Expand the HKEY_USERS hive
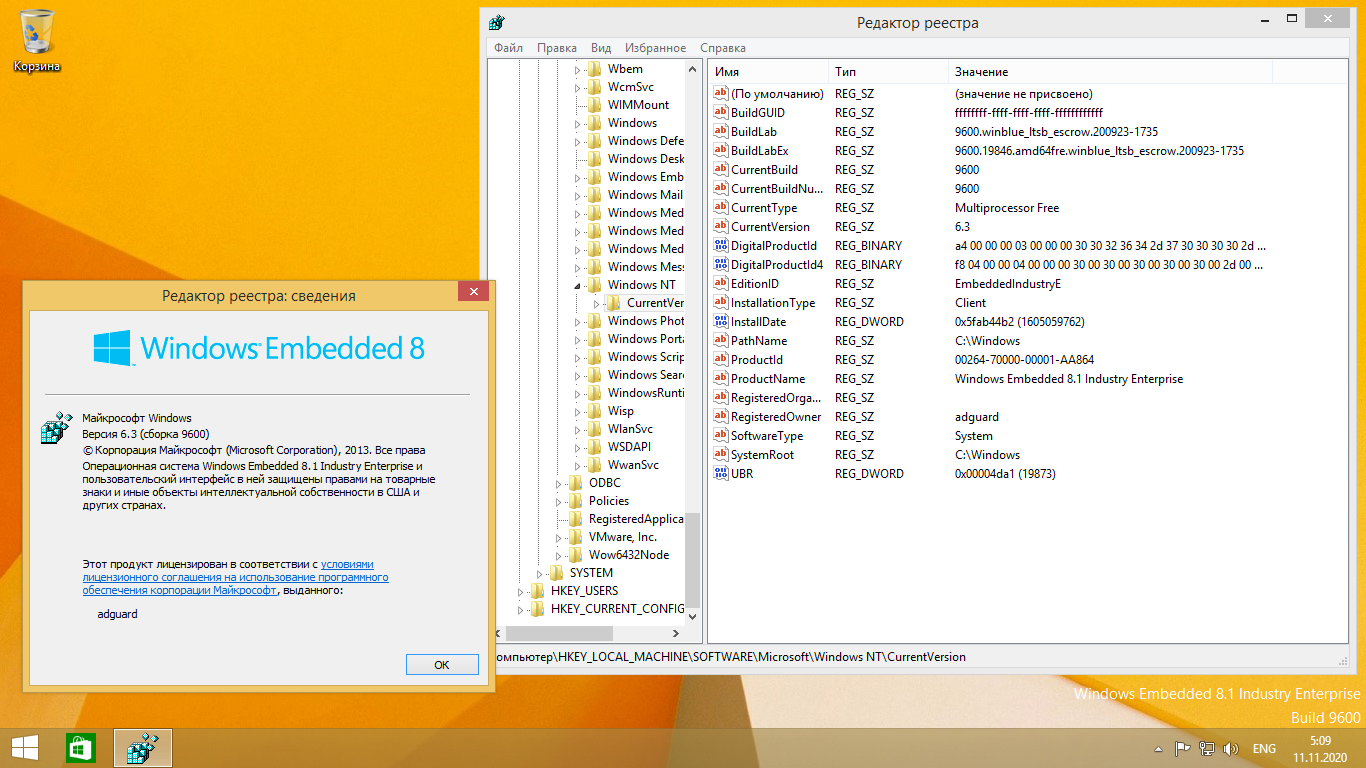 (x=520, y=591)
